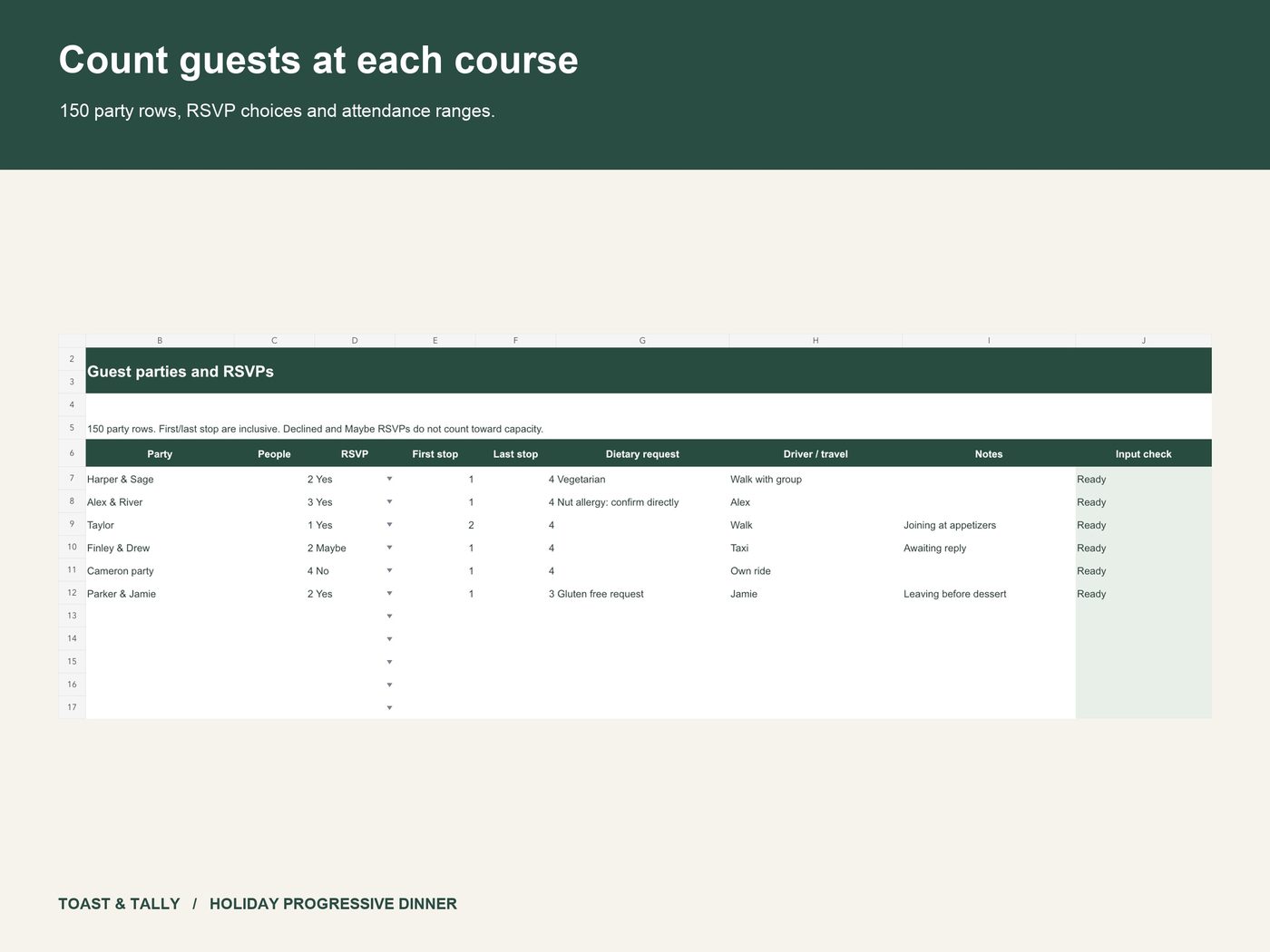Select the Maybe RSVP cell
The width and height of the screenshot is (1270, 952).
pos(355,549)
